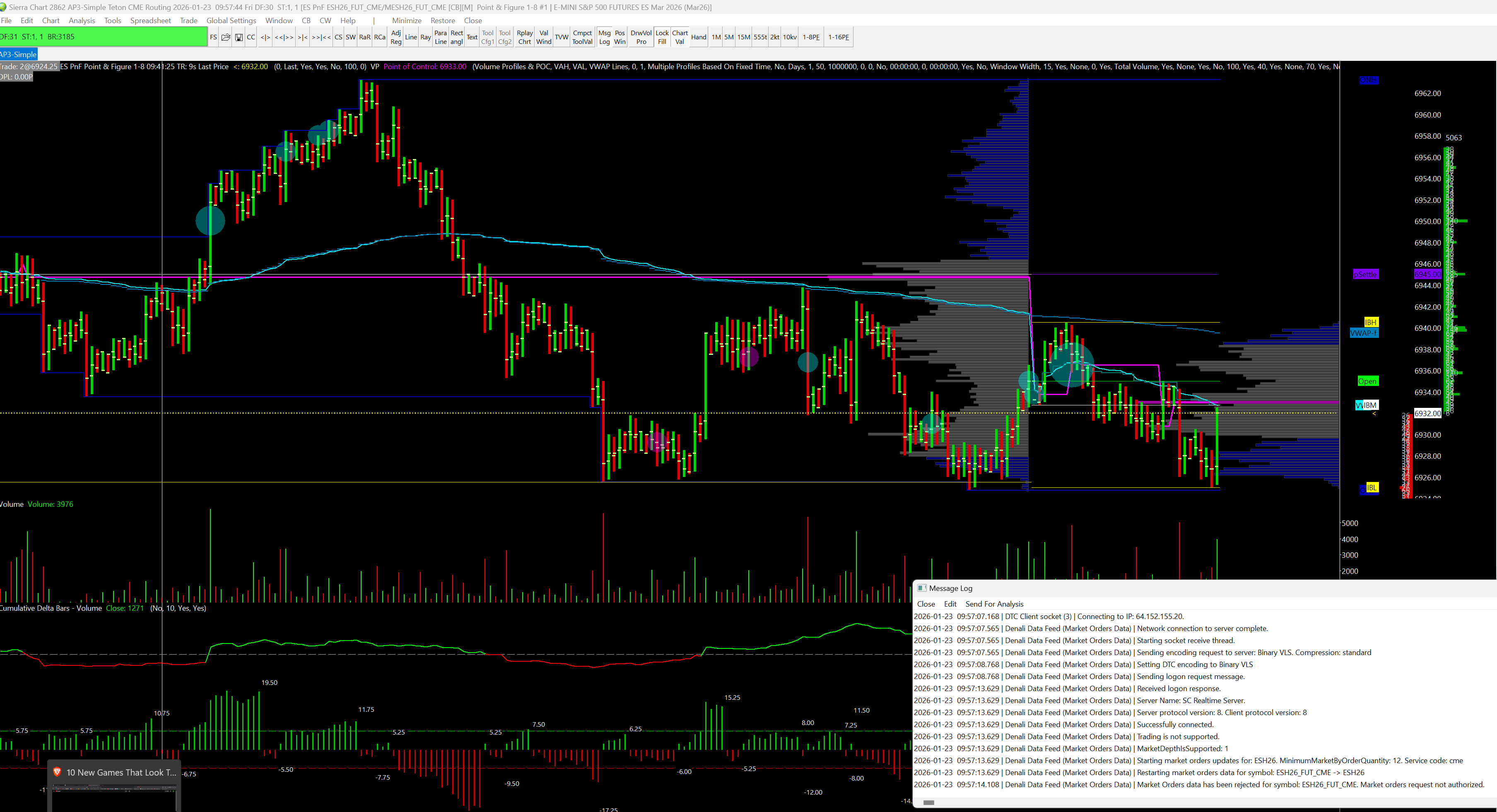Select the Line drawing tool
Image resolution: width=1497 pixels, height=812 pixels.
coord(411,37)
